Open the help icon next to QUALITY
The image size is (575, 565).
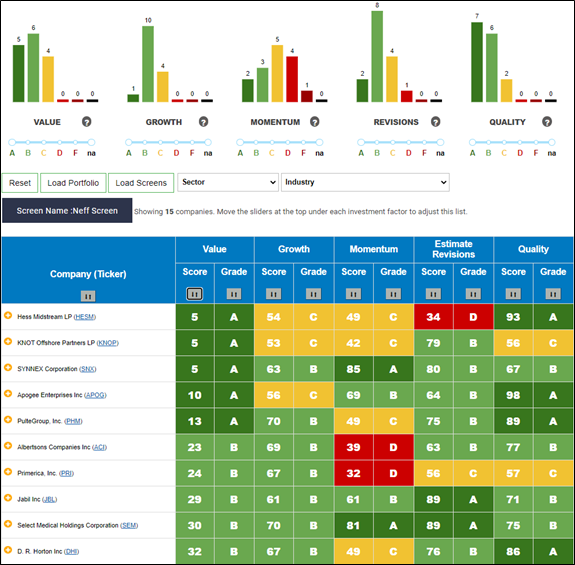[x=547, y=122]
